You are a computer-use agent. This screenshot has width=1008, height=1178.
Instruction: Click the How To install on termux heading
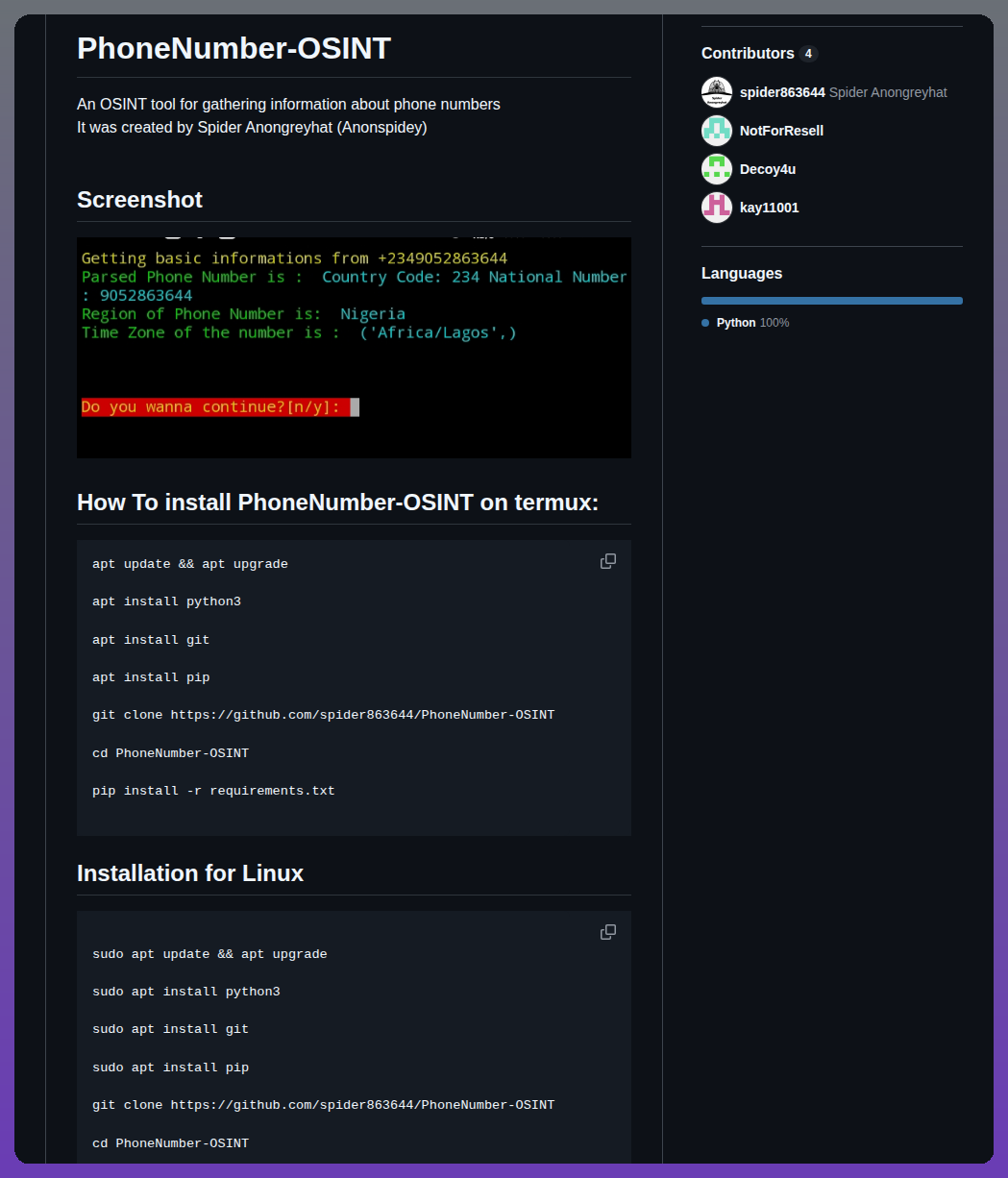(337, 503)
